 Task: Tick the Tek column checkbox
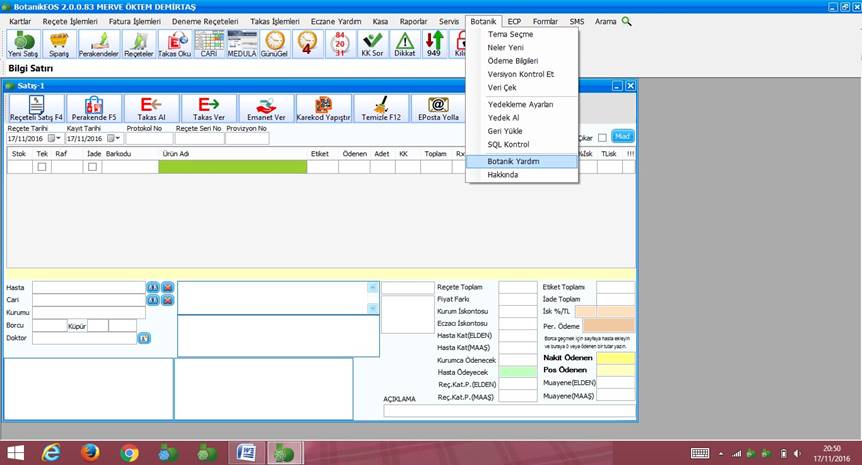[x=41, y=167]
